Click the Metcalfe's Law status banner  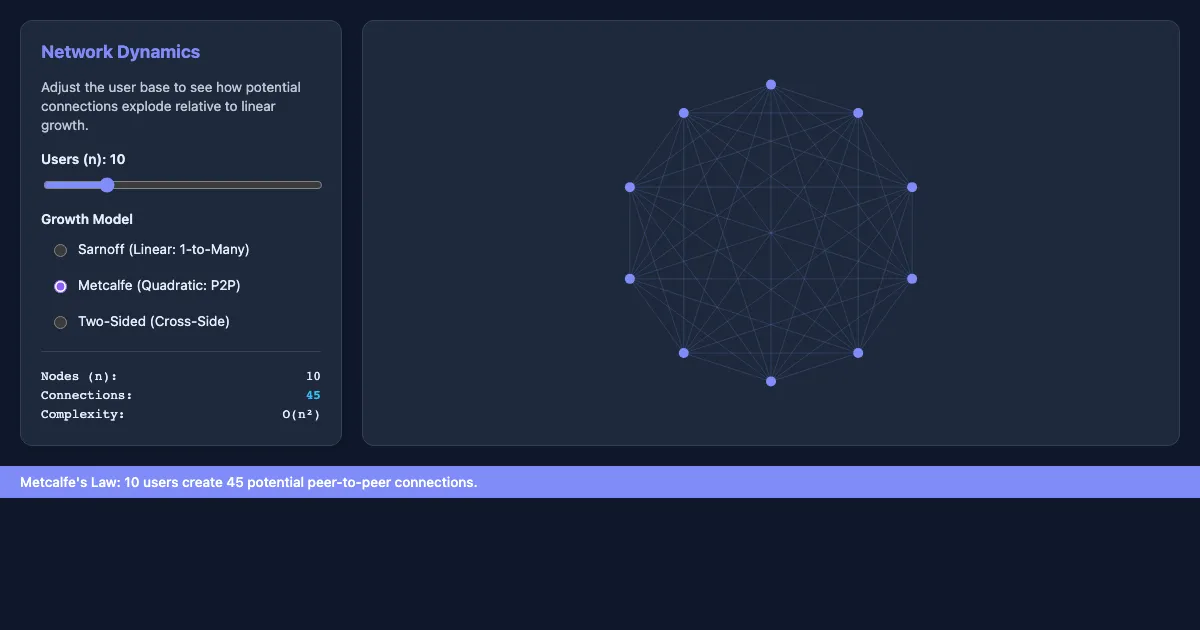(600, 482)
